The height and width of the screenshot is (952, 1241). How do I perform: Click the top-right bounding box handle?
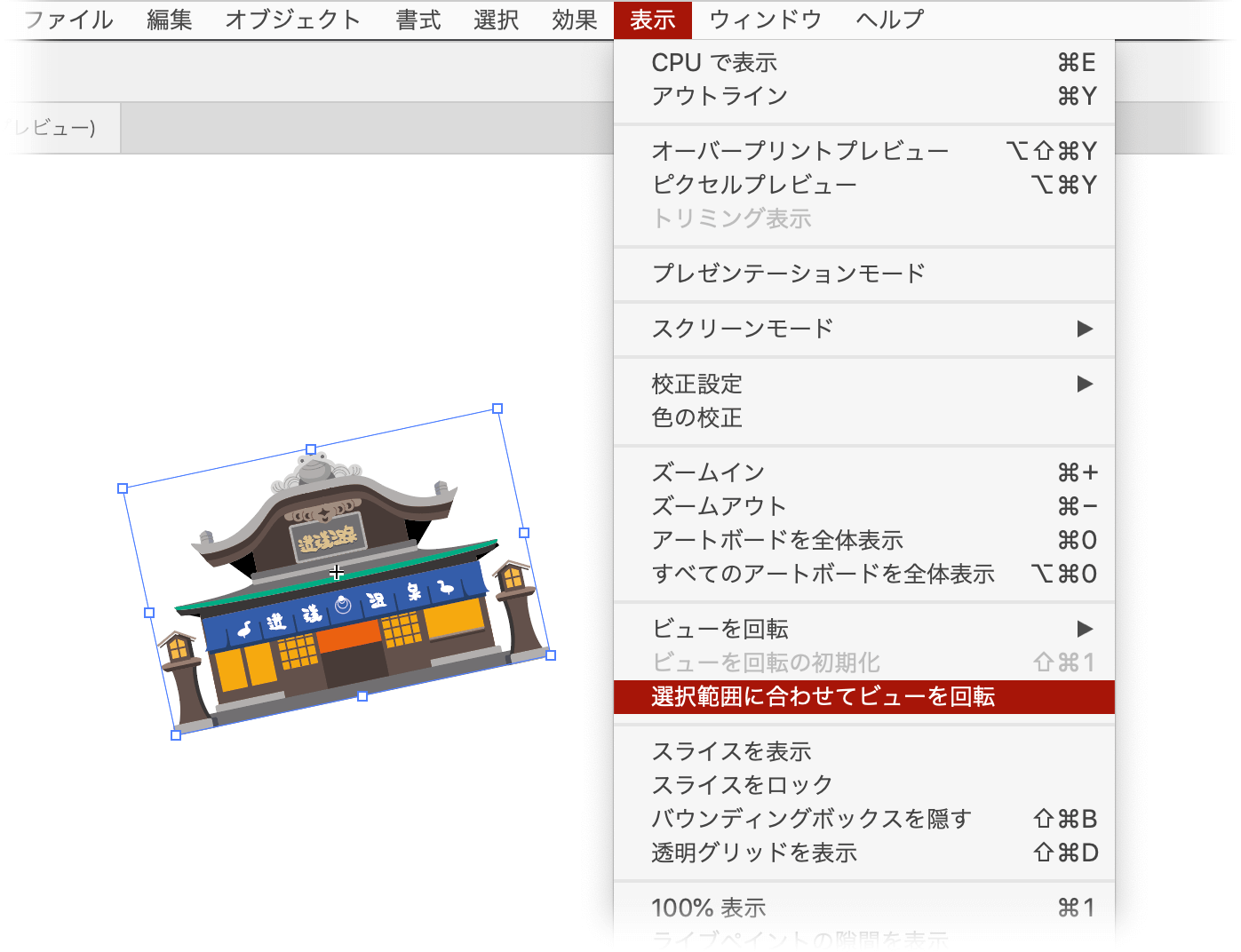coord(497,409)
